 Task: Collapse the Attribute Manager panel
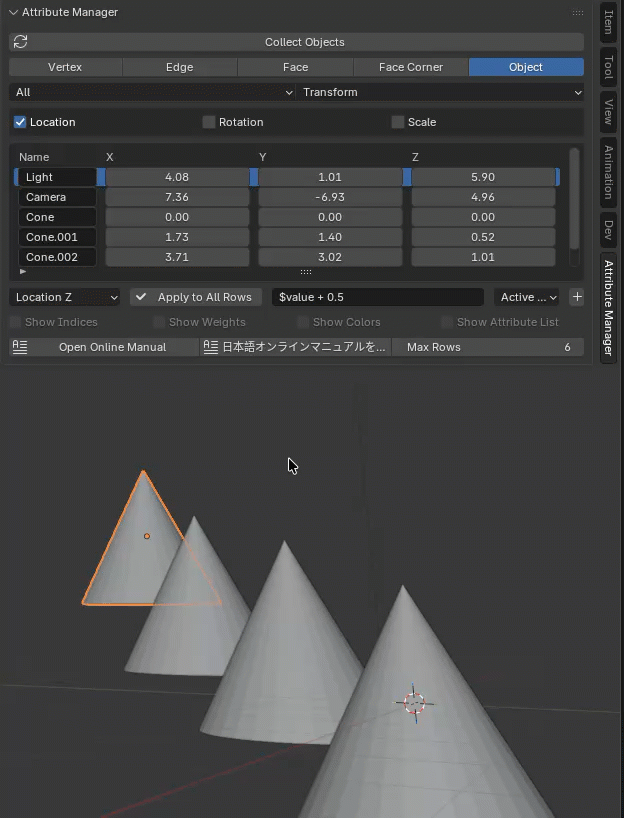point(14,12)
